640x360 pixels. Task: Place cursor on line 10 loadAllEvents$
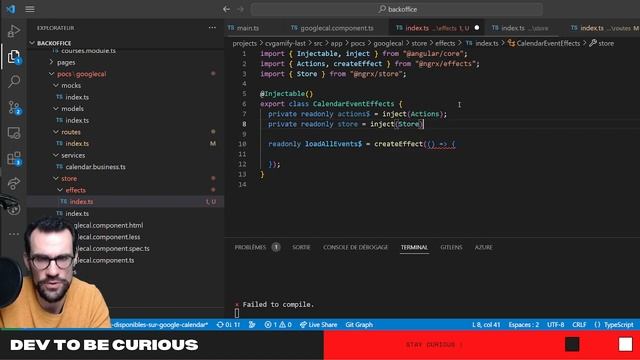333,144
